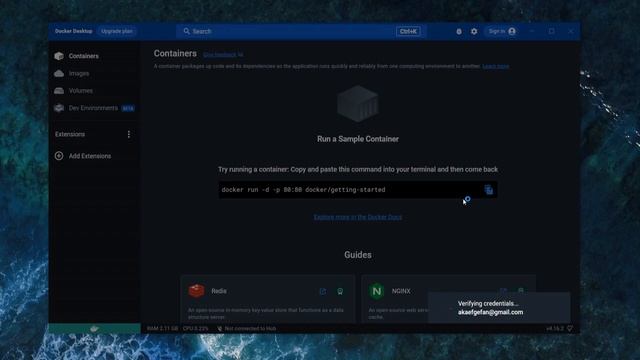Copy the docker run command
The width and height of the screenshot is (640, 360).
click(x=489, y=190)
